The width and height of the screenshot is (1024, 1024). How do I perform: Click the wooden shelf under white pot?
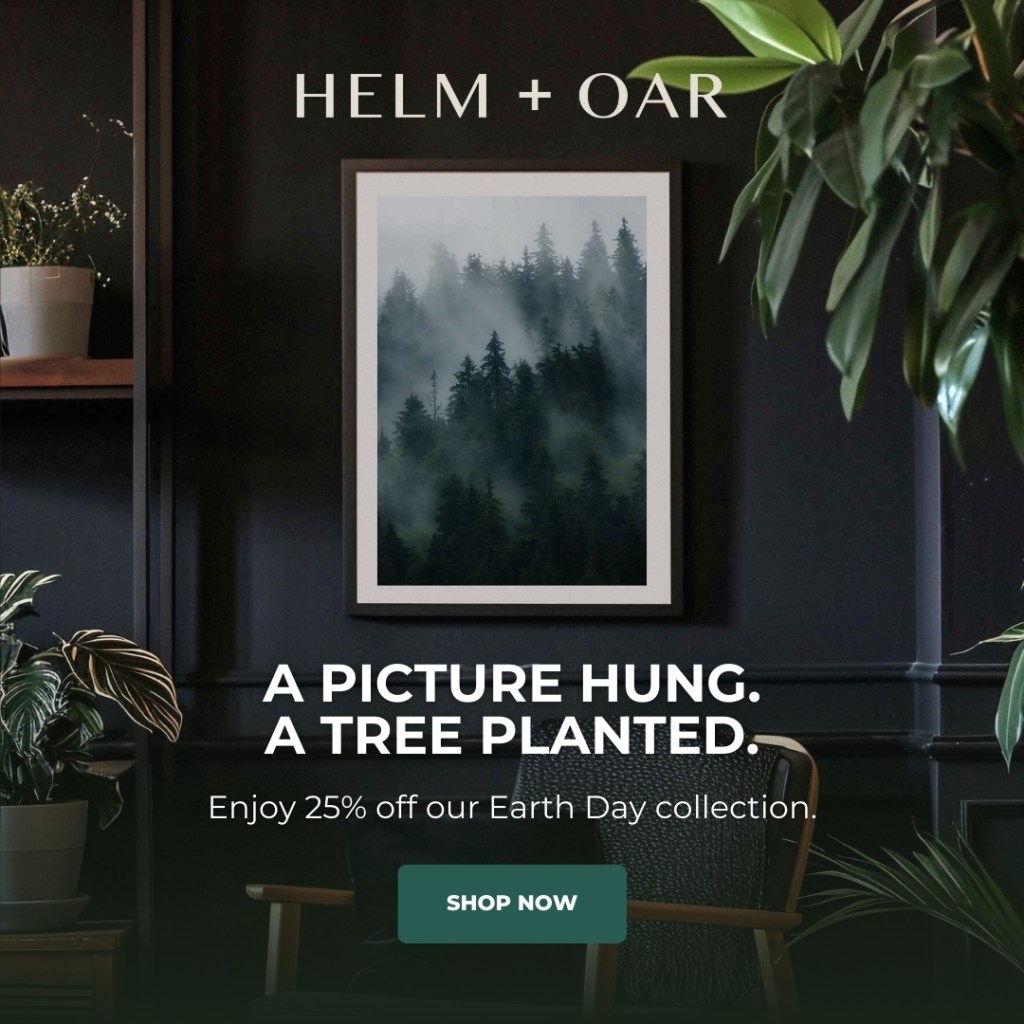tap(66, 372)
